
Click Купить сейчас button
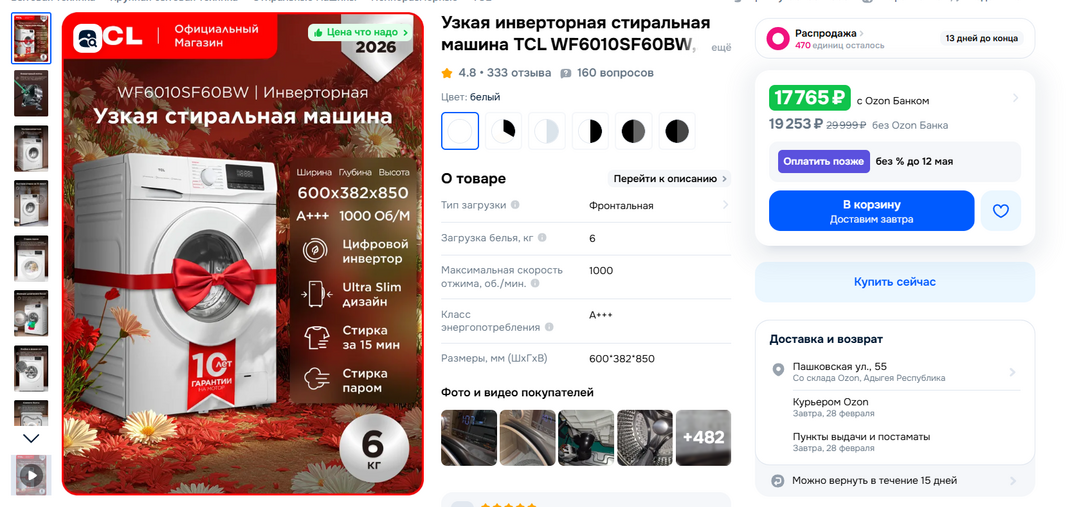coord(895,282)
